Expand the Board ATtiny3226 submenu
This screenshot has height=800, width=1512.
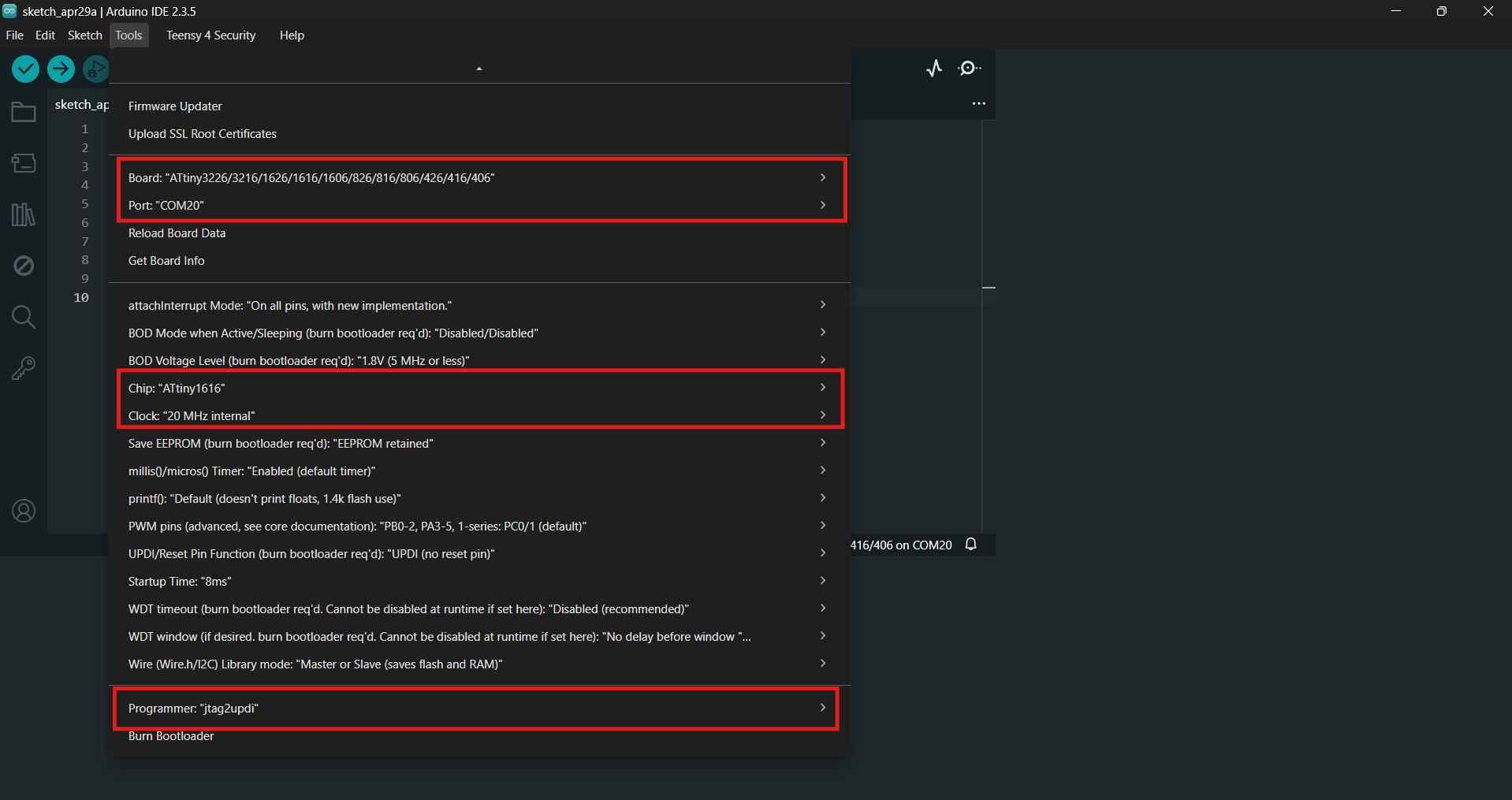click(x=479, y=178)
